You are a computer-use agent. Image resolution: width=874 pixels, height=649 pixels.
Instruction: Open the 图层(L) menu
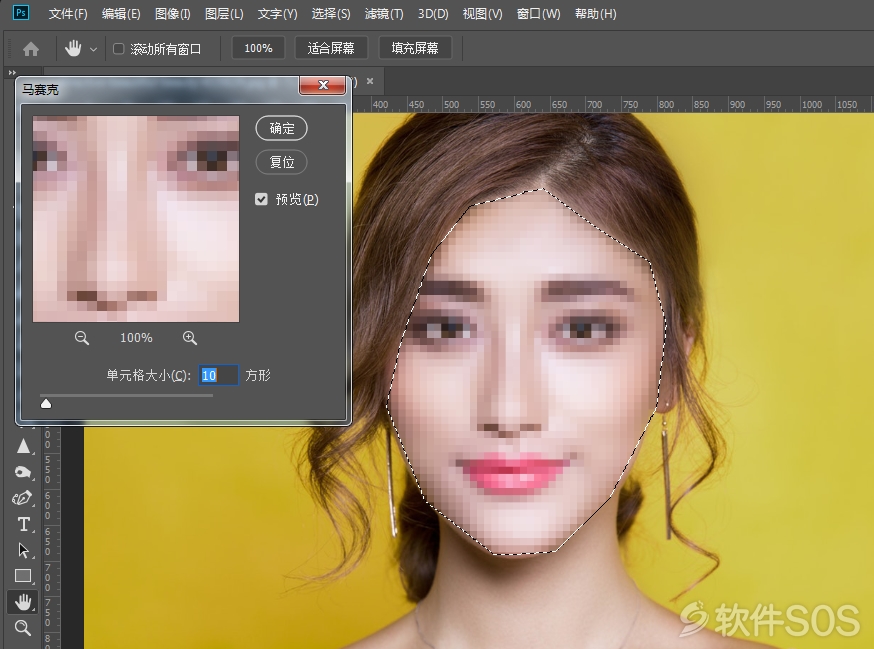click(x=224, y=14)
